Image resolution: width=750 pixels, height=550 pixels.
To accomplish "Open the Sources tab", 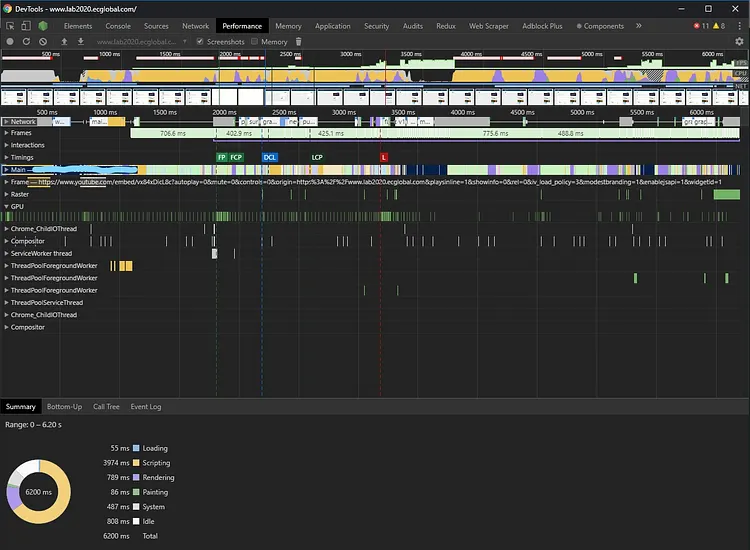I will tap(156, 26).
